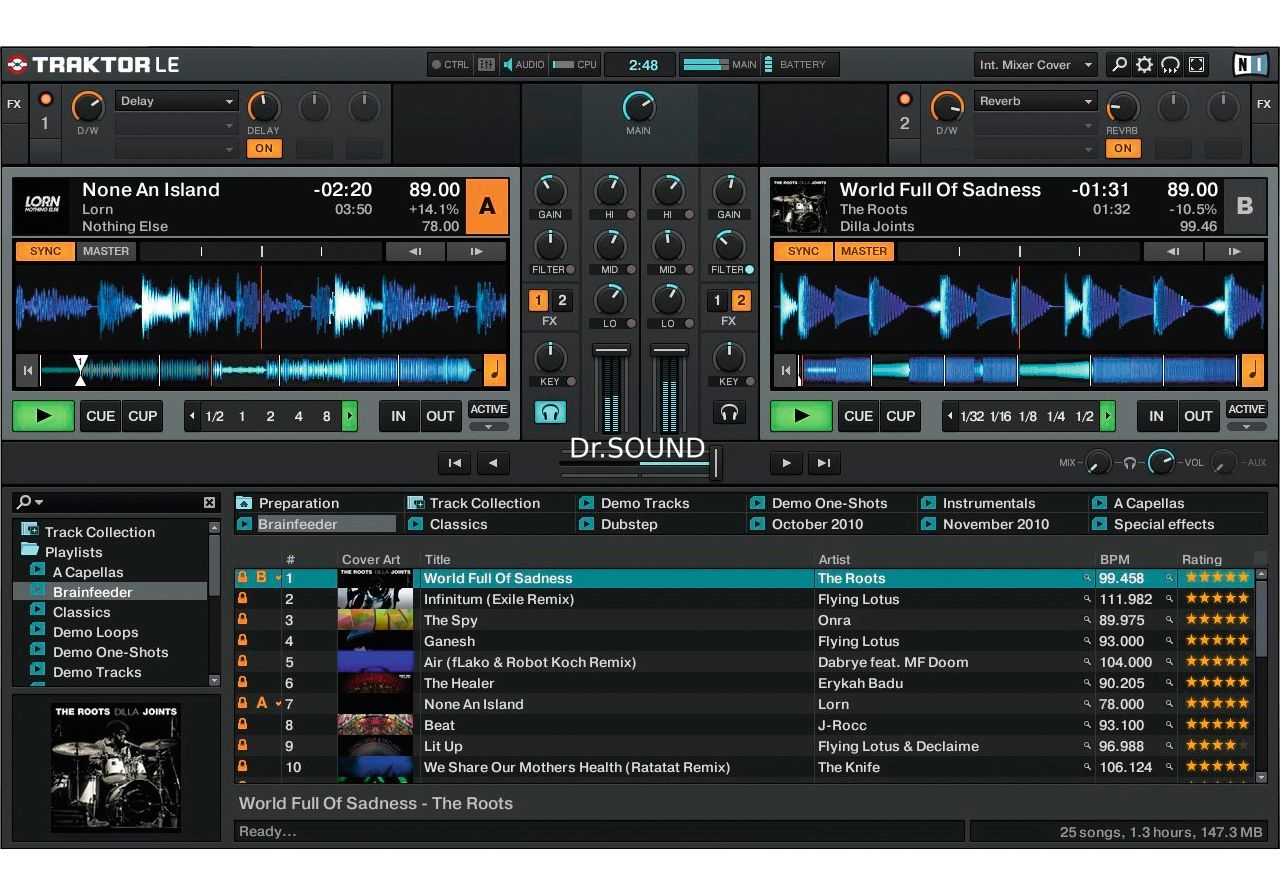Jump to previous track in browser transport

(454, 463)
